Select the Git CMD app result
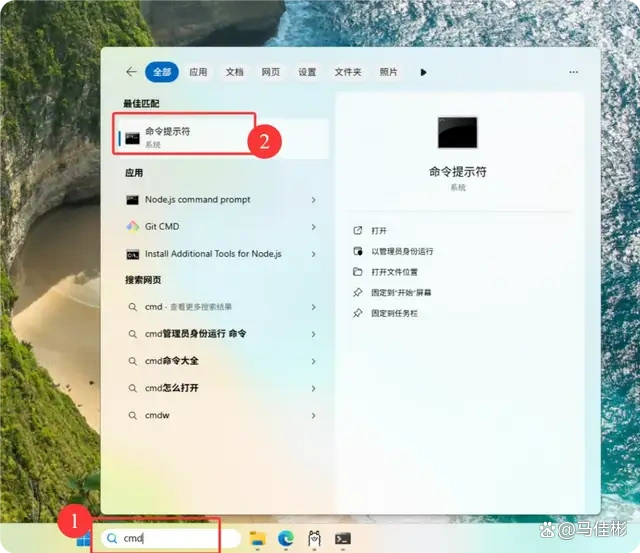The width and height of the screenshot is (640, 553). 162,227
